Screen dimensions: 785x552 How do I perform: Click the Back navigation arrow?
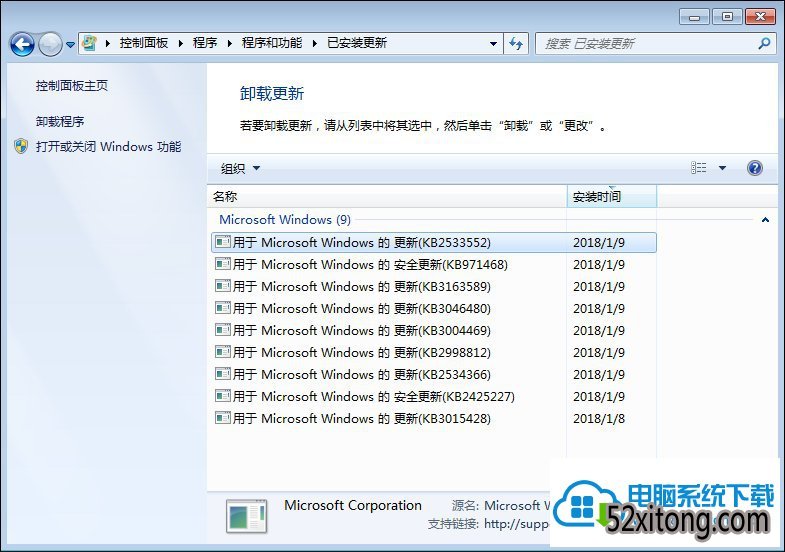[x=22, y=44]
